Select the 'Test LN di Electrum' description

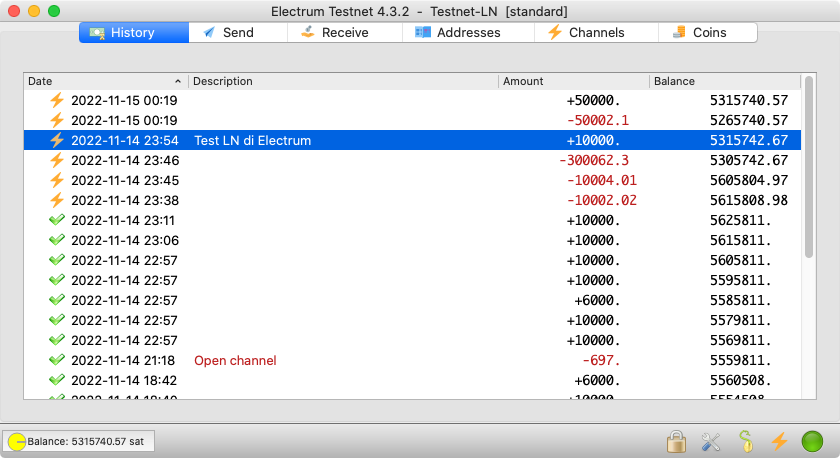point(252,140)
